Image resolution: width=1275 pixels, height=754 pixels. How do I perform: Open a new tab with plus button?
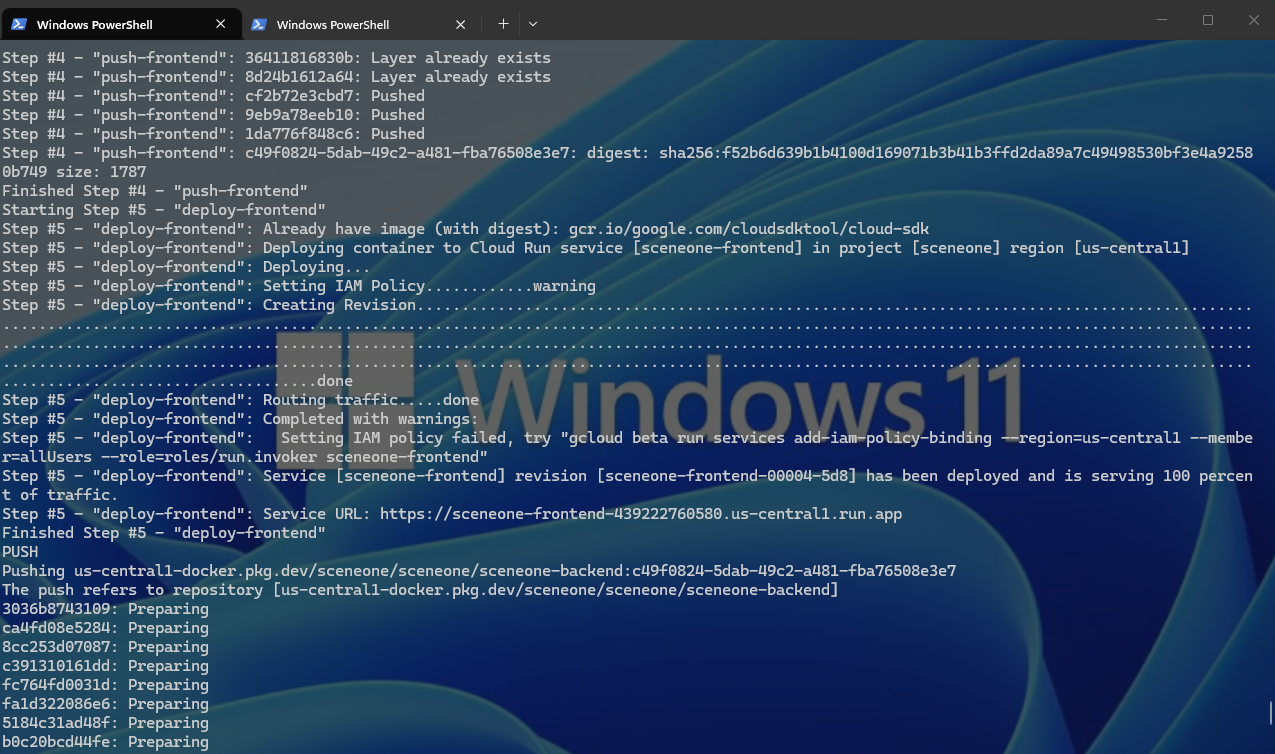pyautogui.click(x=503, y=24)
